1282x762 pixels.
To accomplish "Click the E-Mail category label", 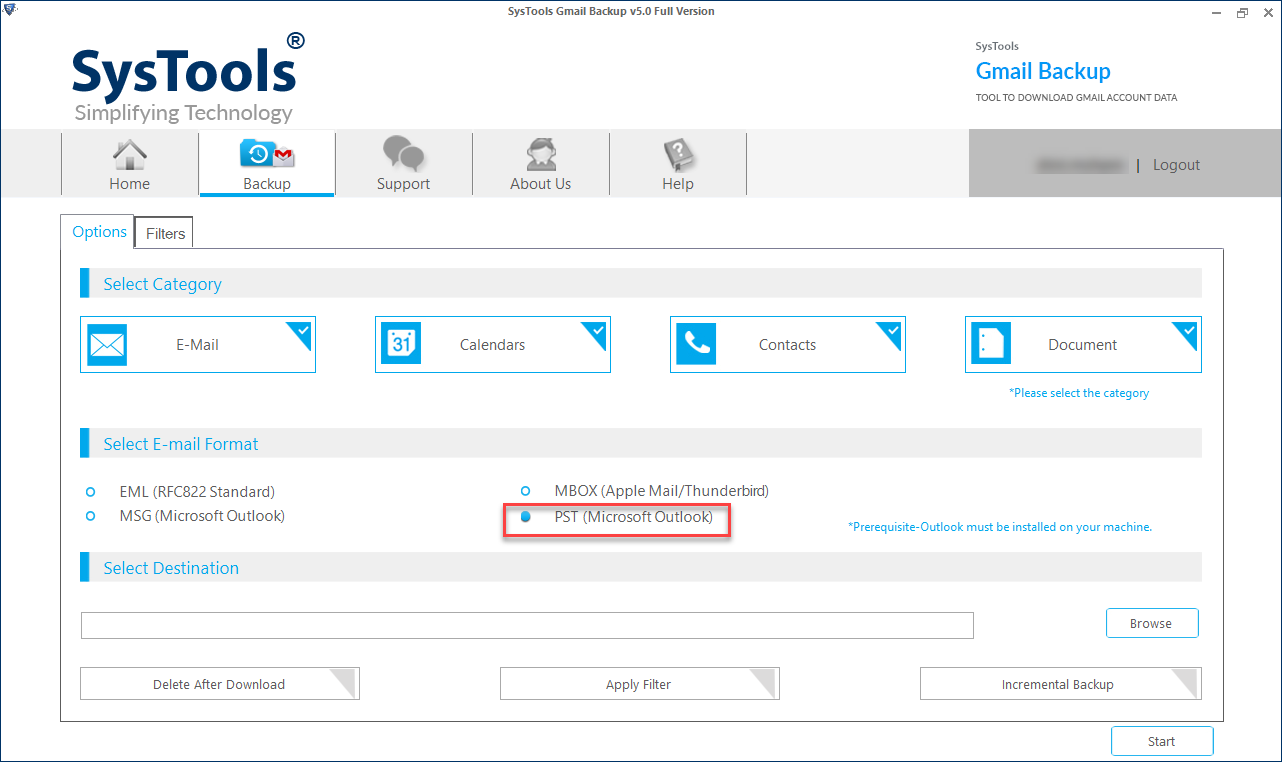I will click(x=197, y=345).
